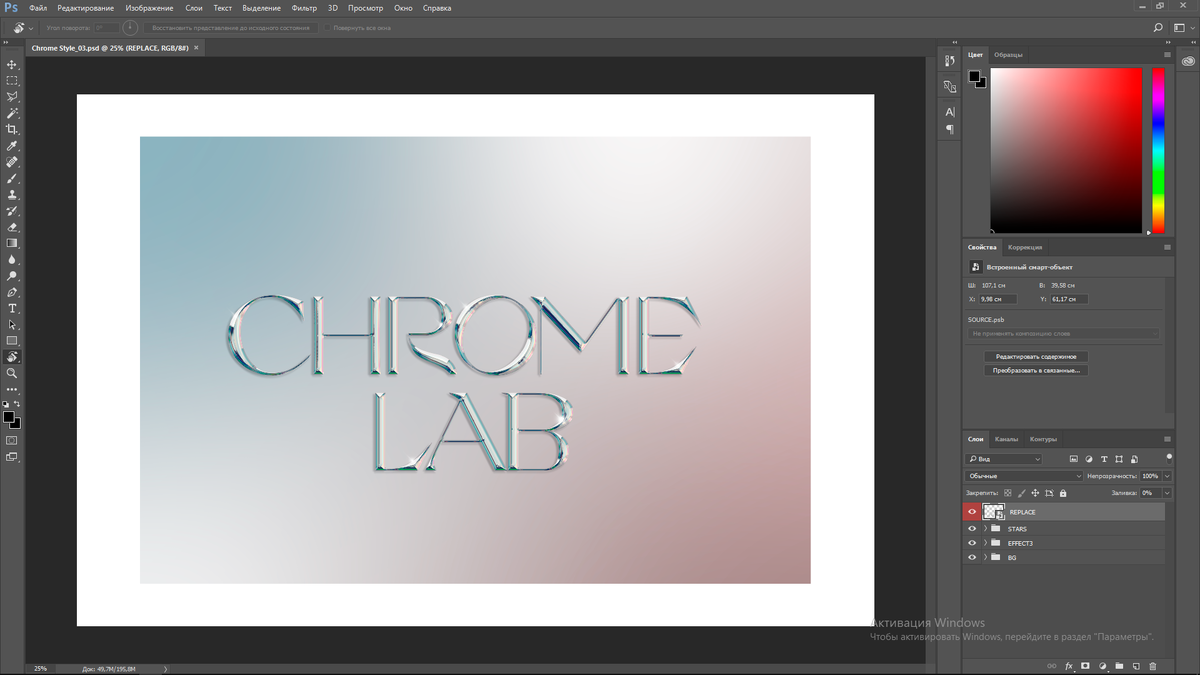This screenshot has height=675, width=1200.
Task: Open the Слои menu
Action: [x=194, y=8]
